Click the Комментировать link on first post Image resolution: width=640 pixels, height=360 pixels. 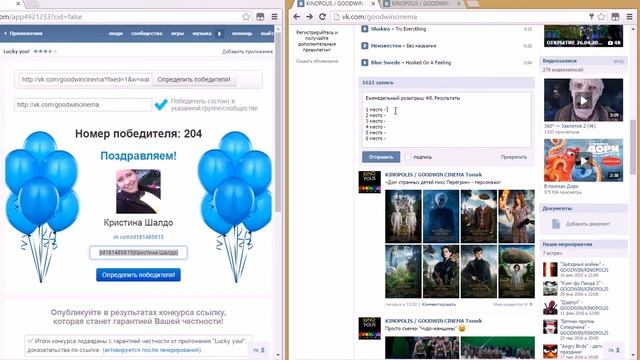tap(439, 304)
